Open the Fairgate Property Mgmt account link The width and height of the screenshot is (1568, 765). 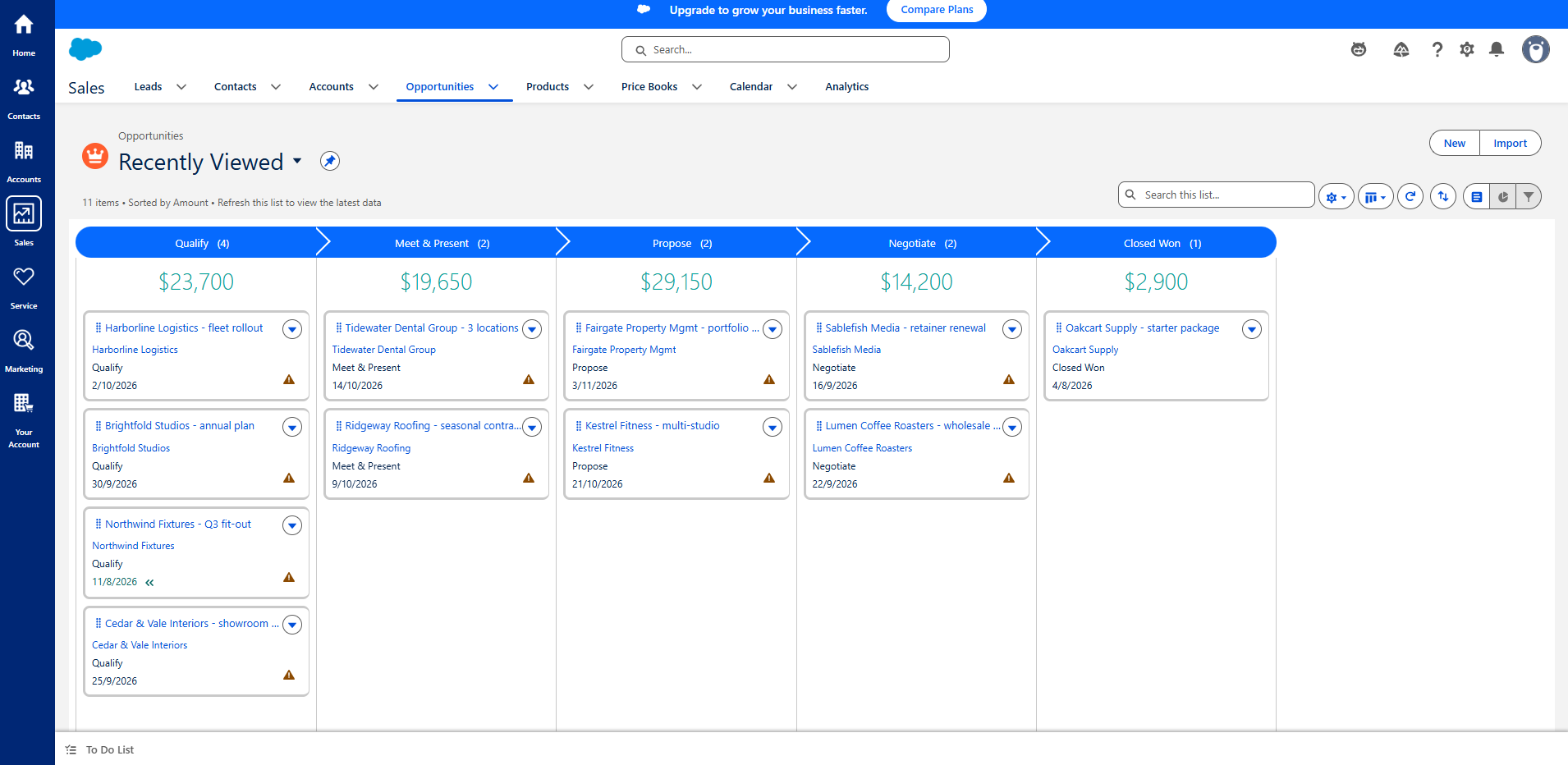tap(624, 350)
